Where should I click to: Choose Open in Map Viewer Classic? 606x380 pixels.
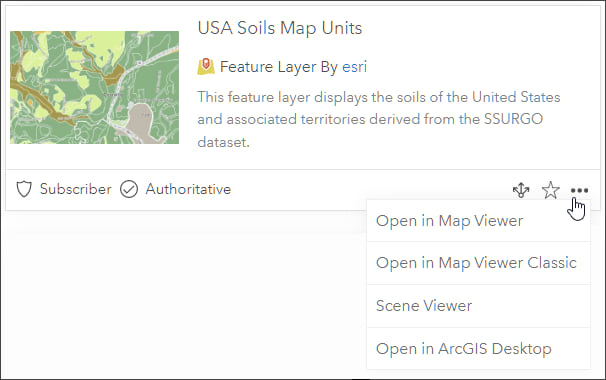tap(478, 263)
